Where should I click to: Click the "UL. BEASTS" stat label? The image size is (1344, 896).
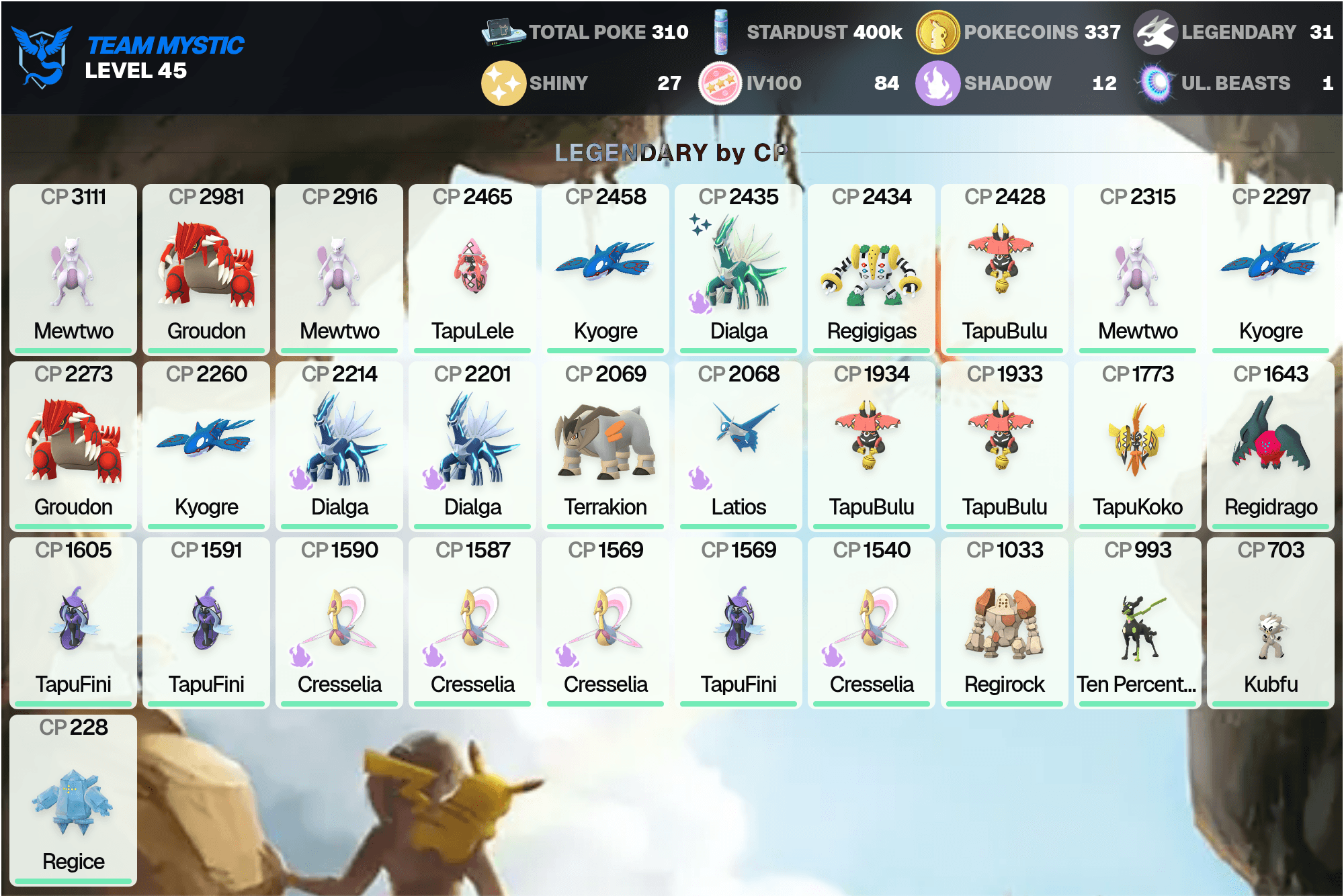pyautogui.click(x=1235, y=83)
